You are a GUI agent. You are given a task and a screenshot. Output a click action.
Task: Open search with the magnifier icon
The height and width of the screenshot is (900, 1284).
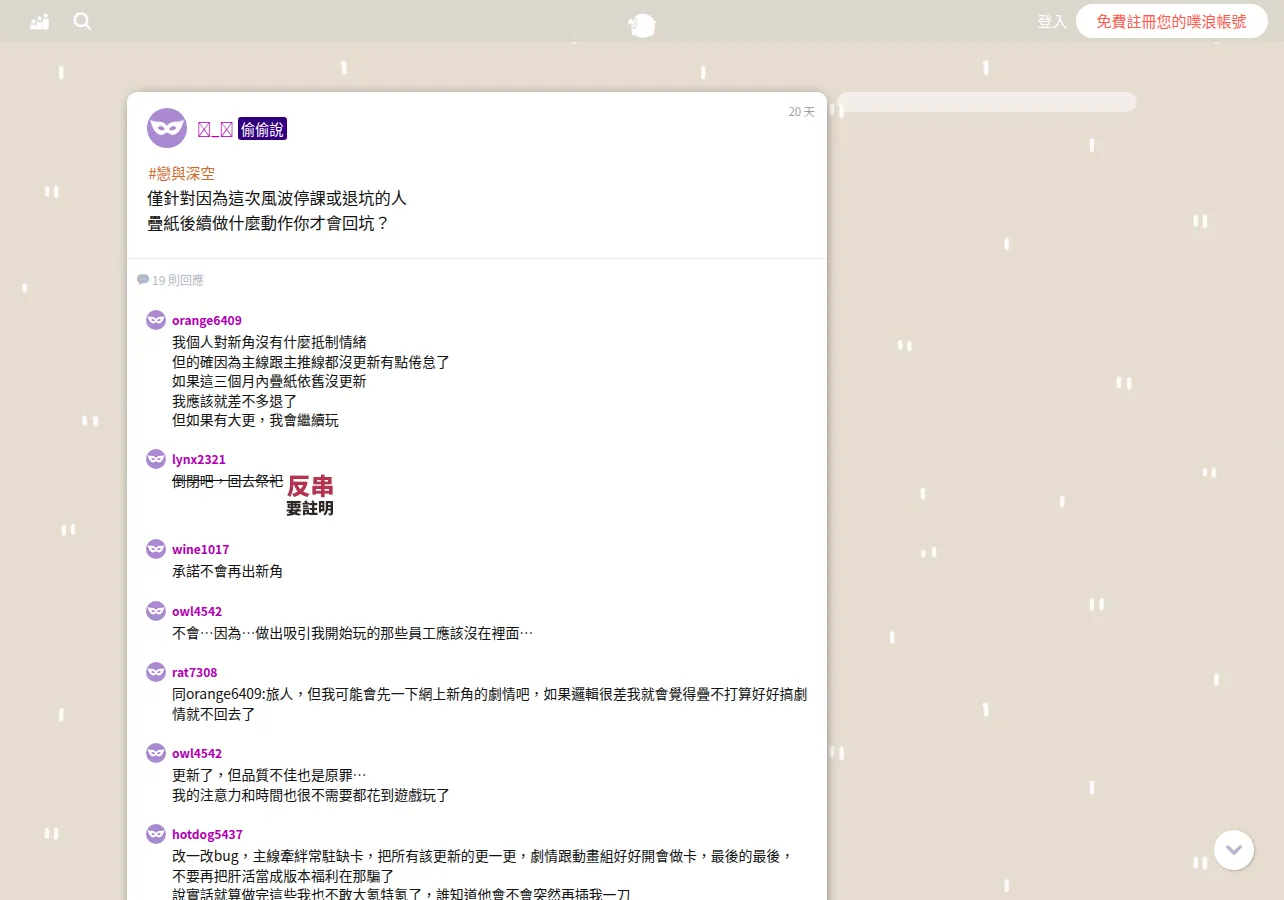point(82,21)
